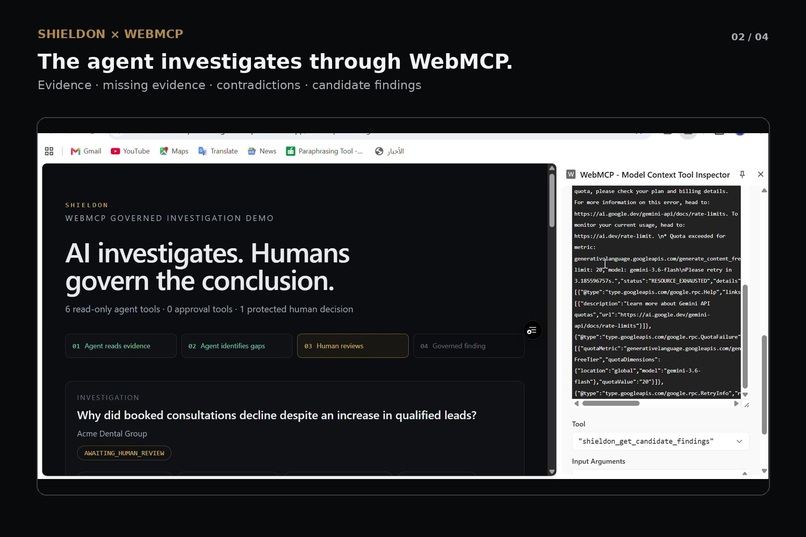Click the demo page scroll down arrow
The width and height of the screenshot is (806, 537).
tap(552, 471)
